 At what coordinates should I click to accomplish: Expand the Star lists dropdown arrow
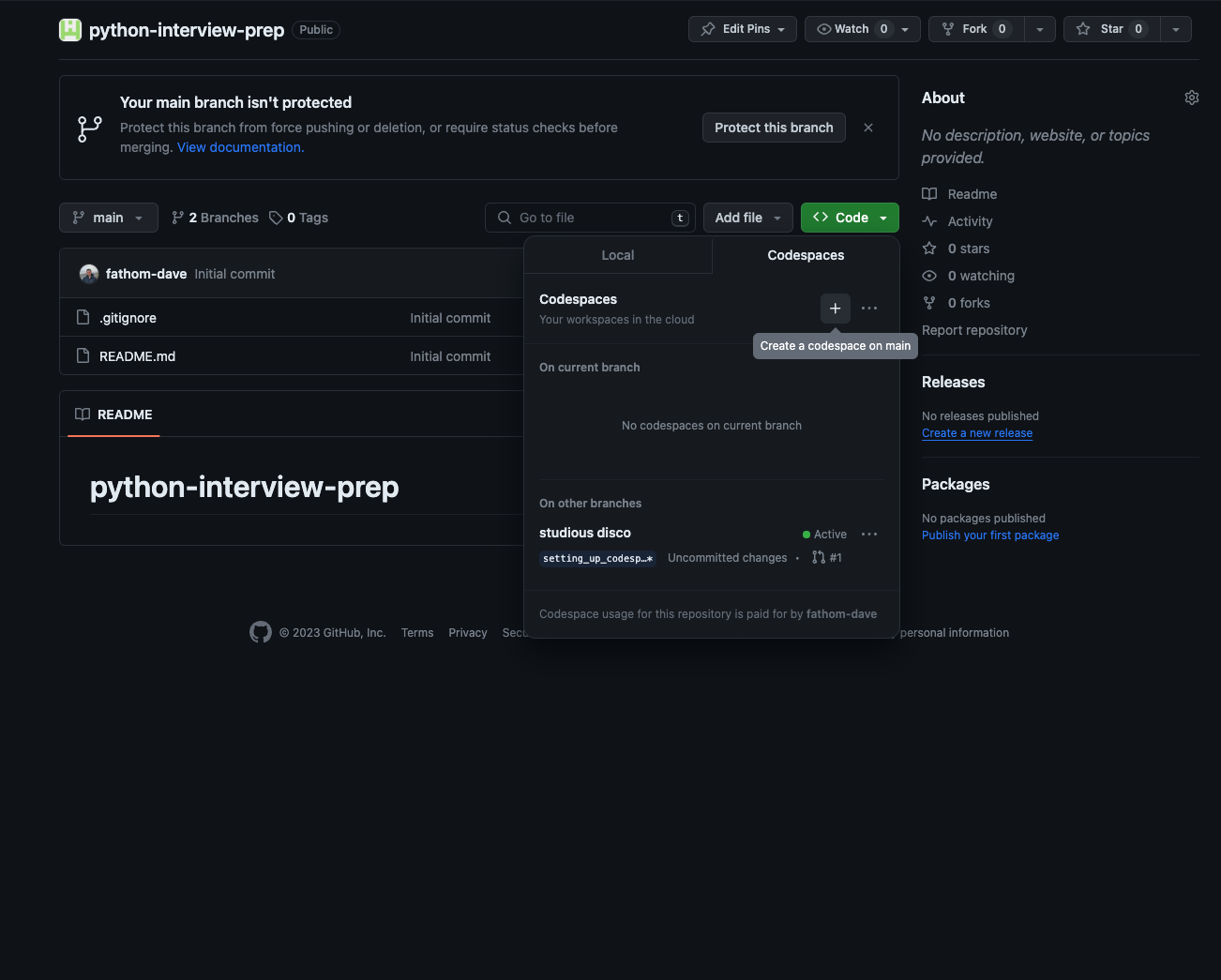tap(1176, 29)
